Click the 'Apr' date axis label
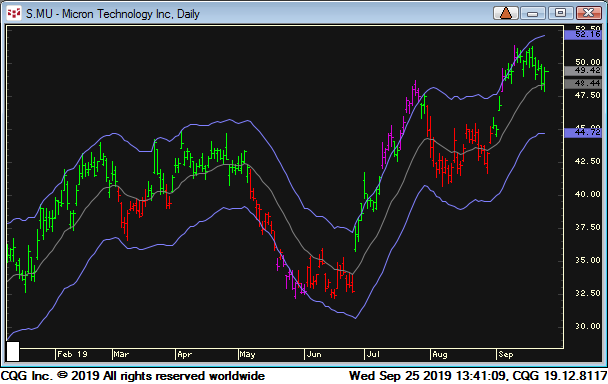608x384 pixels. pos(184,354)
